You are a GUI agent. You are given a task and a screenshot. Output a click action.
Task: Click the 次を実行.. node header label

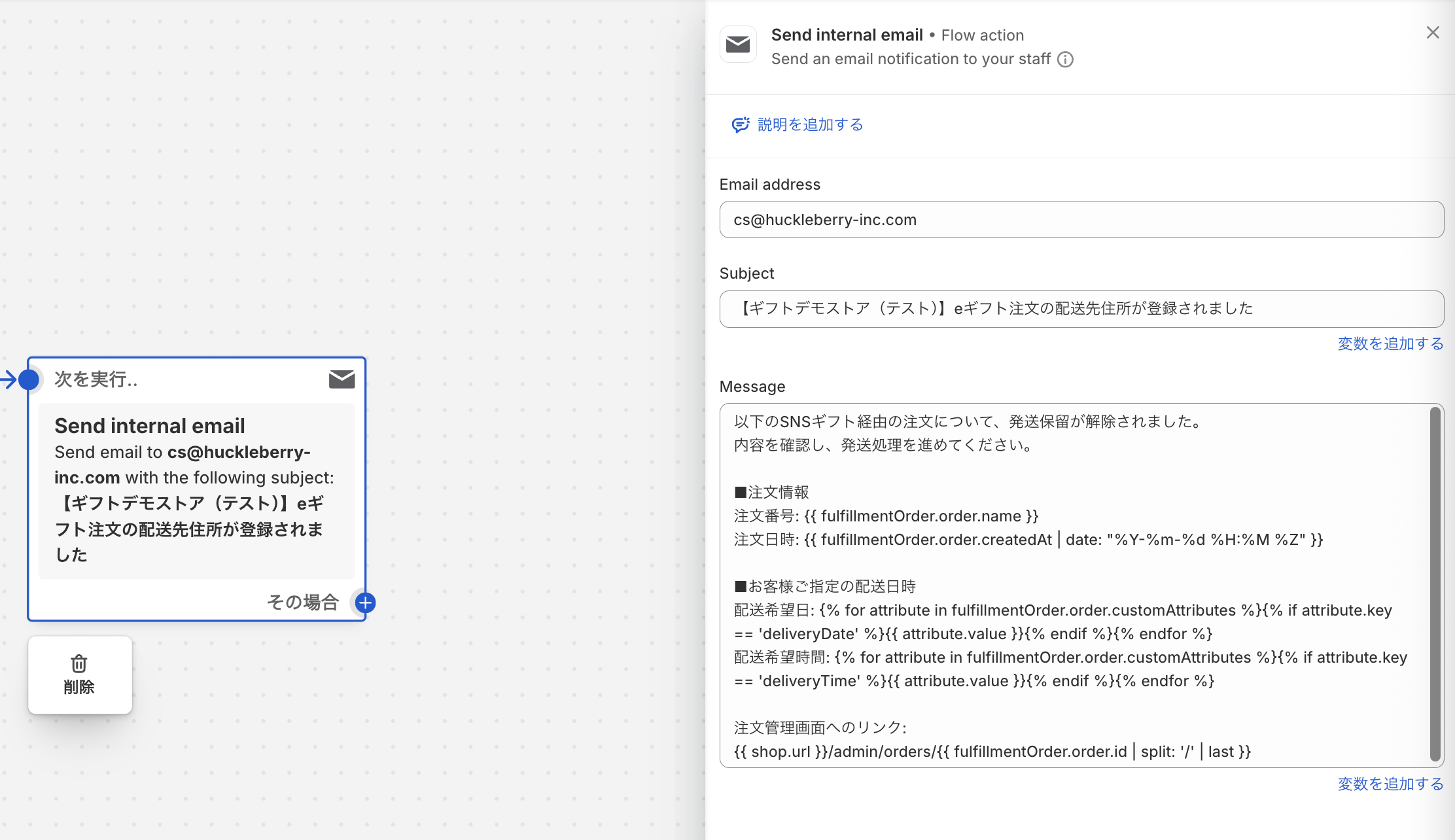96,379
